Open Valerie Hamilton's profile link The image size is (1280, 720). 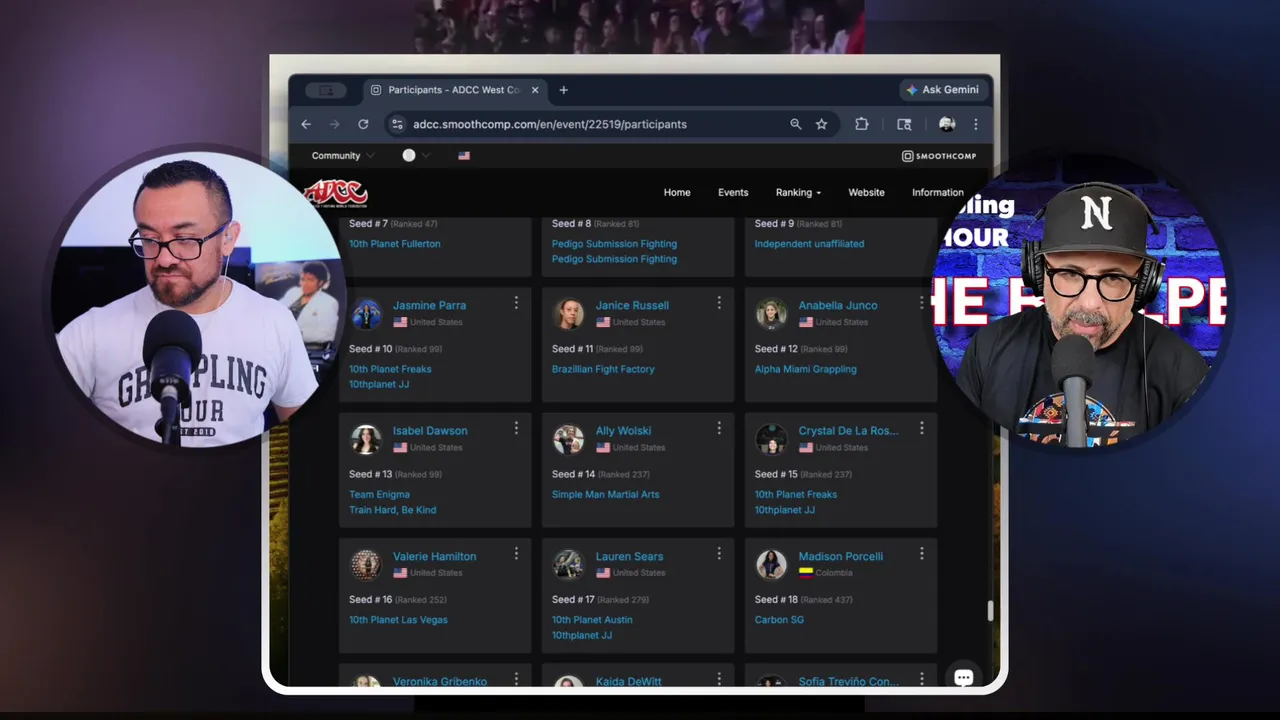(x=434, y=557)
